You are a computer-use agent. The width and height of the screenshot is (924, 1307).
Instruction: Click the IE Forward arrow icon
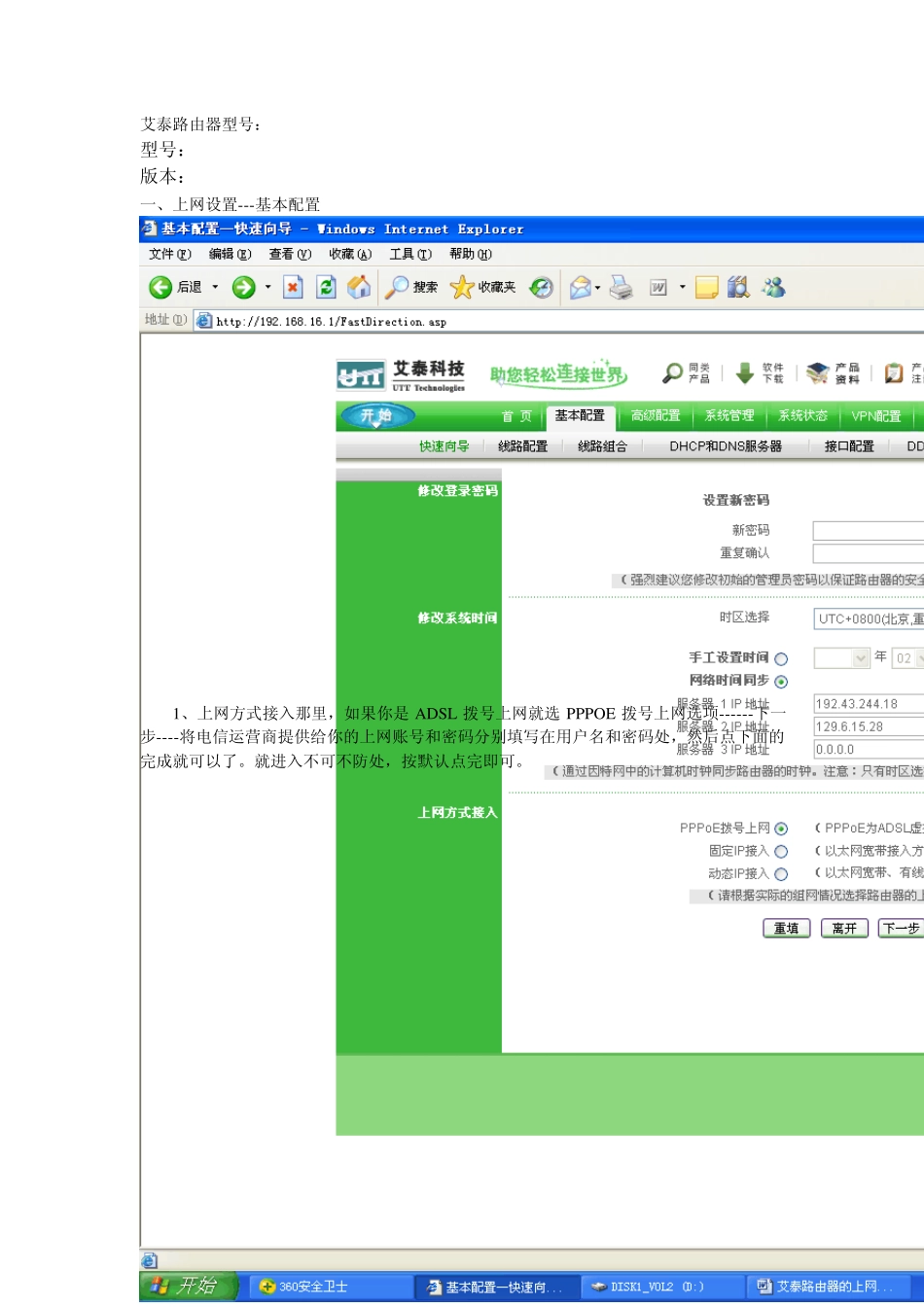click(x=243, y=287)
